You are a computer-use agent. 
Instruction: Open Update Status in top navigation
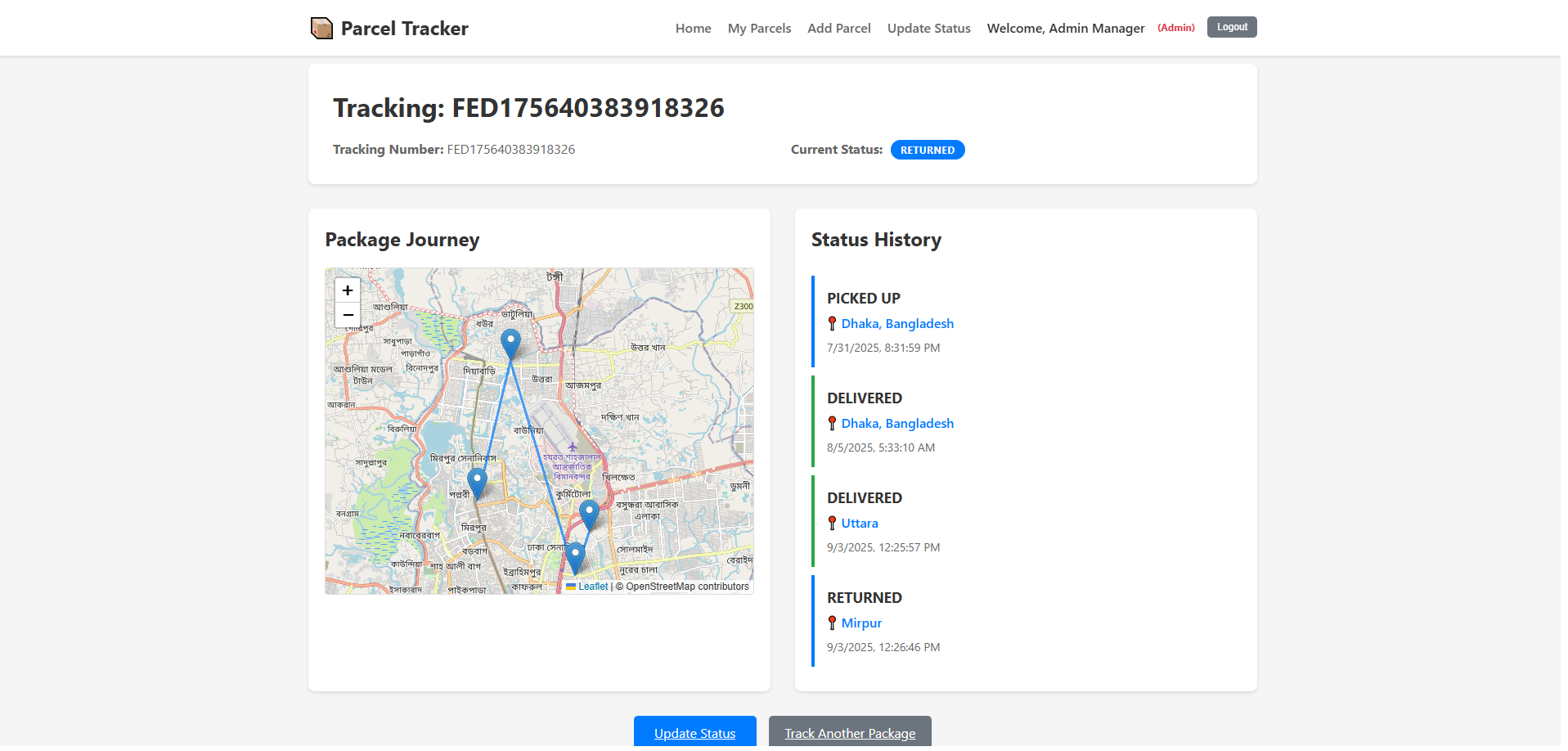click(929, 29)
